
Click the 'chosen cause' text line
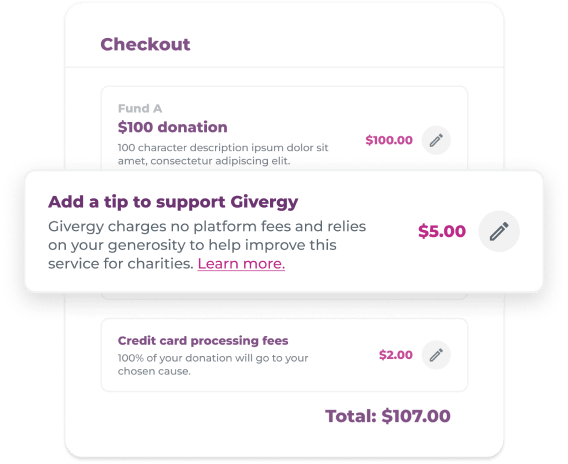tap(154, 371)
